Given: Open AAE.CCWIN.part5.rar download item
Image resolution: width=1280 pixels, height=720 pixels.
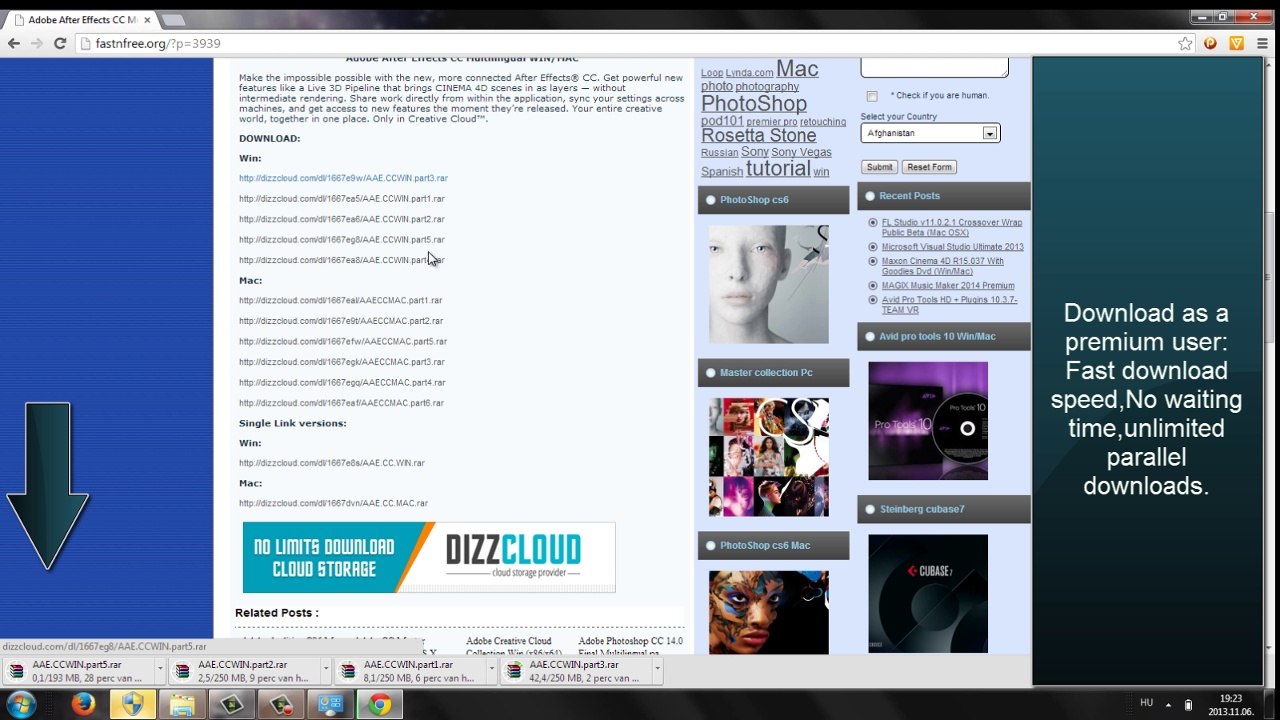Looking at the screenshot, I should 79,671.
